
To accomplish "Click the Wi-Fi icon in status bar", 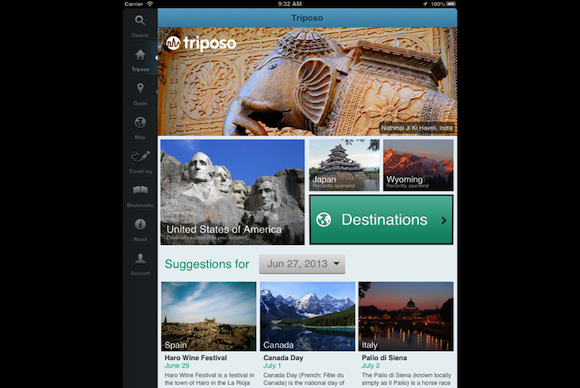I will [x=150, y=4].
